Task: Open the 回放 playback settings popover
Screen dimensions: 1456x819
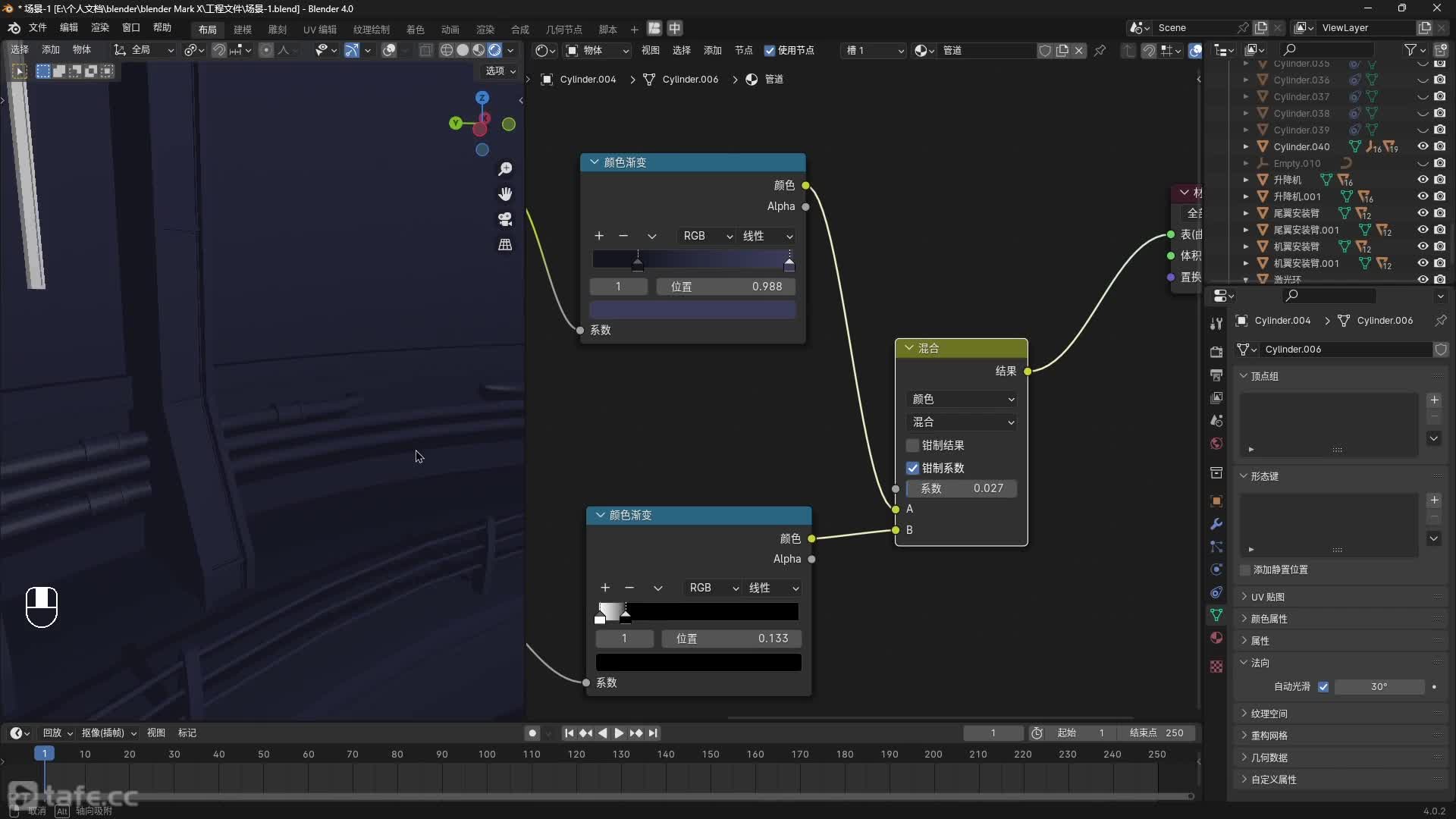Action: [x=58, y=733]
